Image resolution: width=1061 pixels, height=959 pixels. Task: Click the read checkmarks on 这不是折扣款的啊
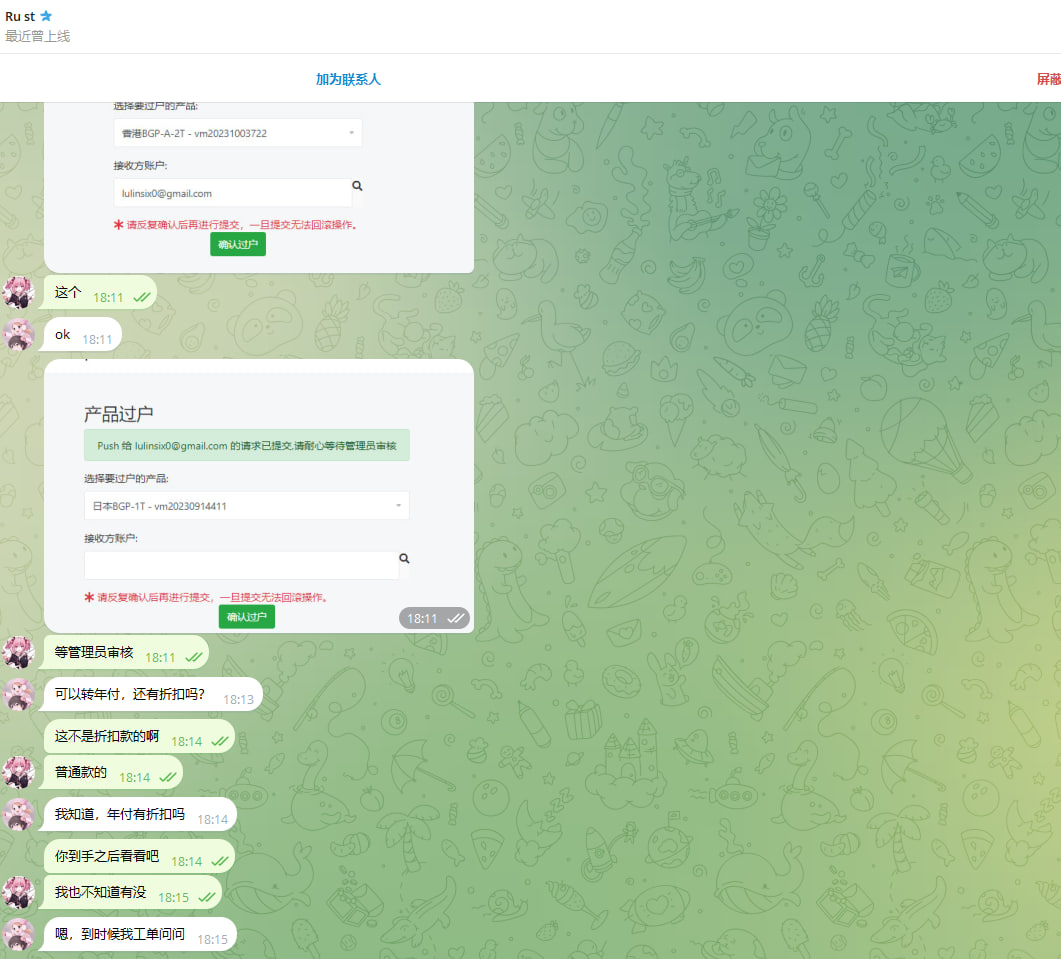click(220, 741)
